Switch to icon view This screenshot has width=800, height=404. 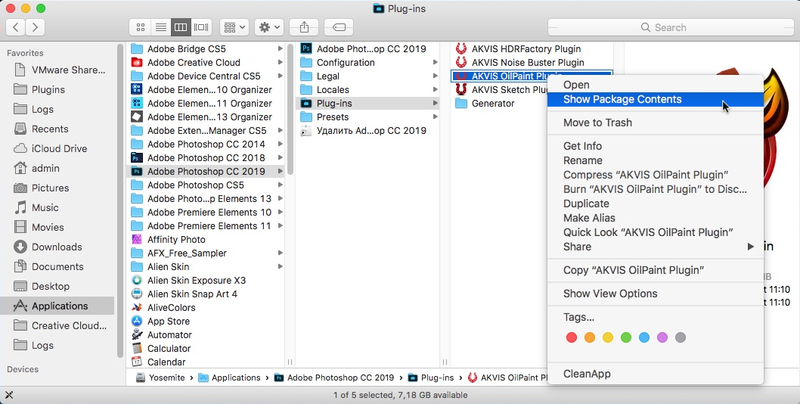point(140,27)
